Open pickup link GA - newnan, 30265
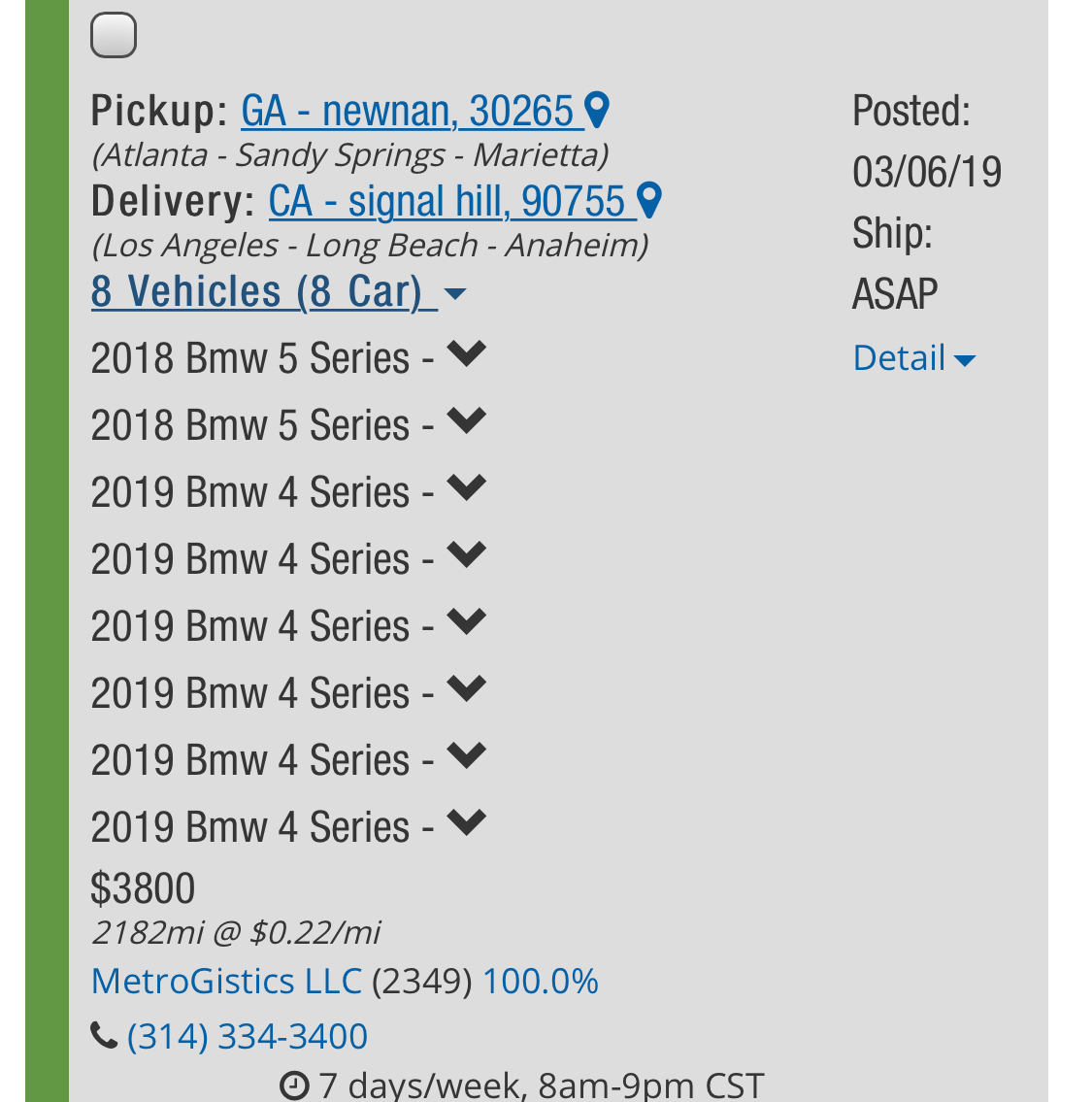The image size is (1092, 1102). pyautogui.click(x=408, y=112)
